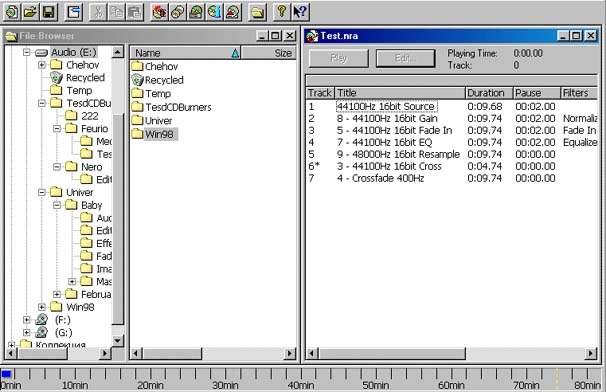The image size is (606, 392).
Task: Choose the recorder drive icon
Action: point(196,12)
